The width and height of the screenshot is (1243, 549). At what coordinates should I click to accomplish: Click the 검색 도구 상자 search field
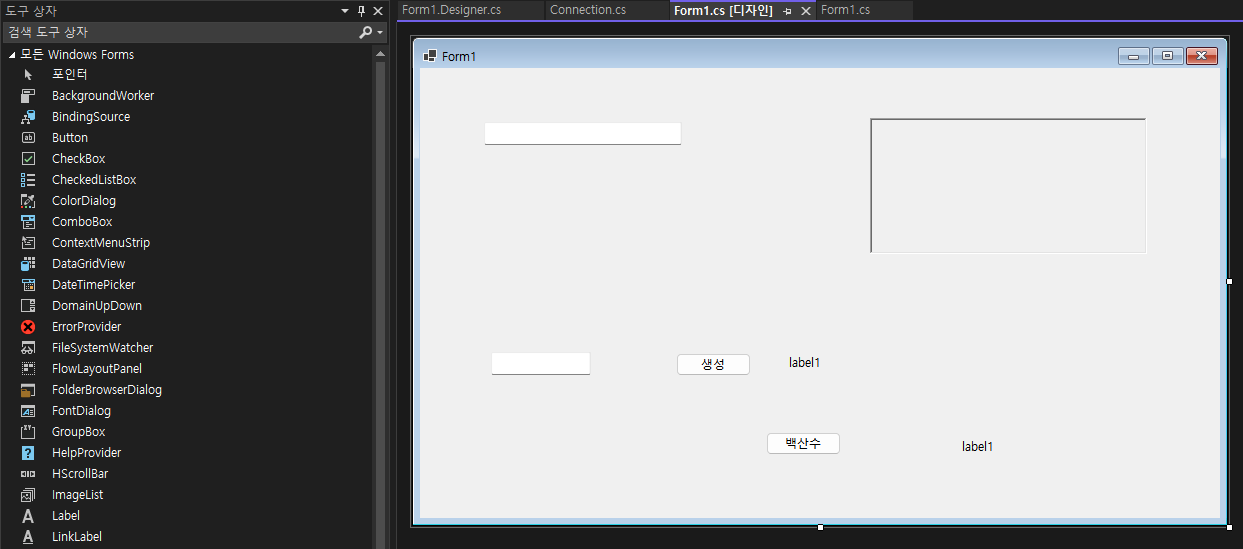pos(180,32)
